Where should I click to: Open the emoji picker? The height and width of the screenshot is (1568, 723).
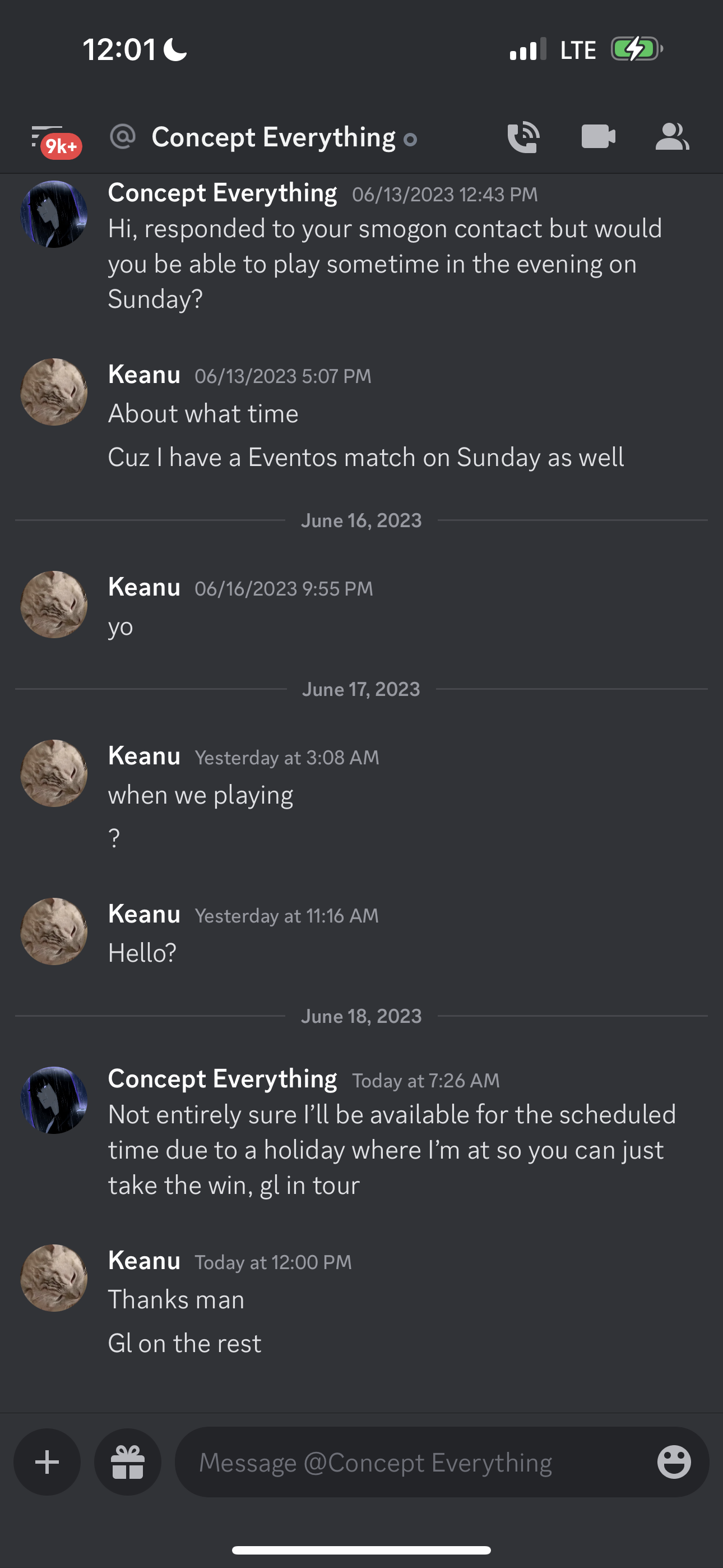coord(674,1462)
